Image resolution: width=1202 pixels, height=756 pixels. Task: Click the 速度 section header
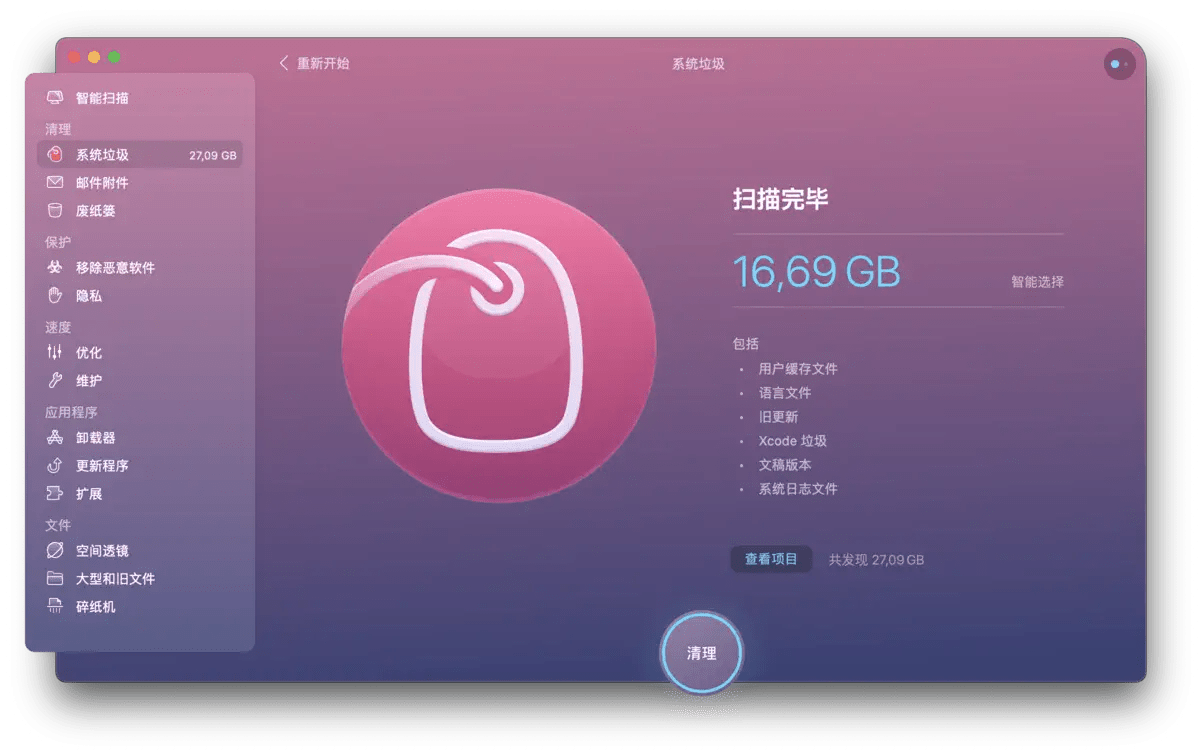pyautogui.click(x=58, y=328)
